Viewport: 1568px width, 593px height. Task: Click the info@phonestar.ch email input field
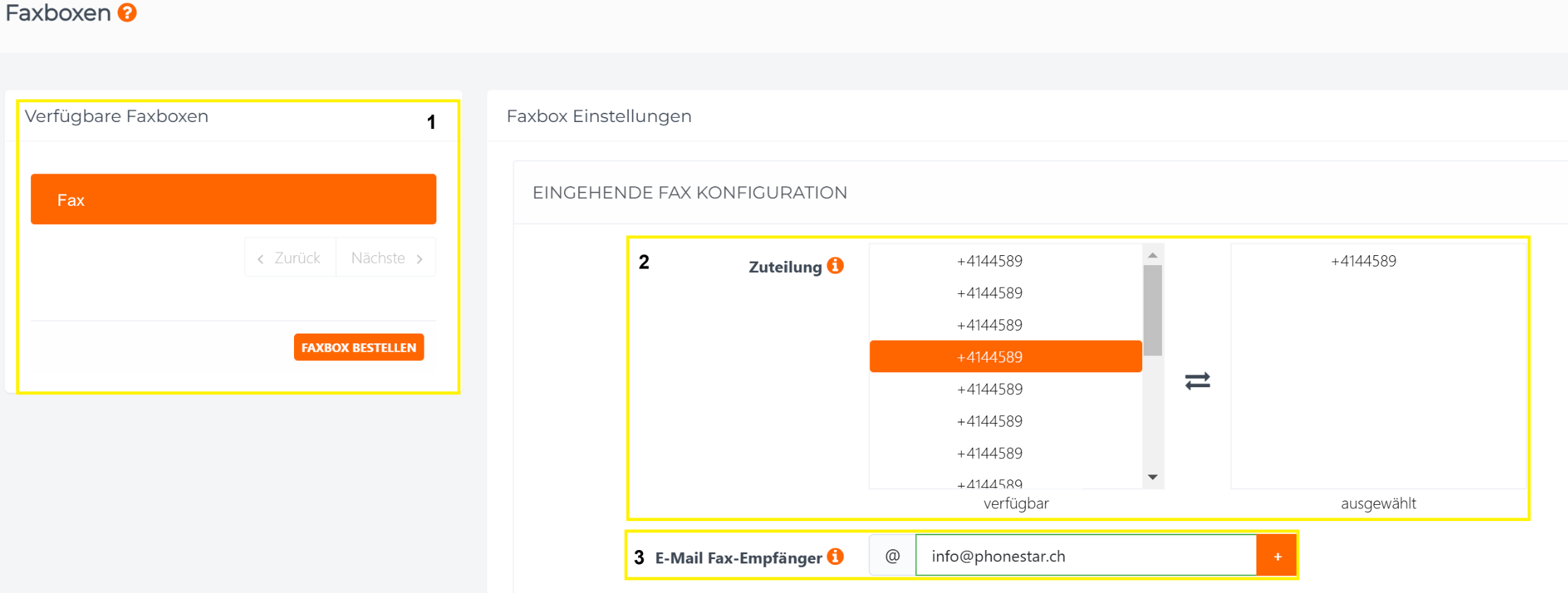(1086, 556)
